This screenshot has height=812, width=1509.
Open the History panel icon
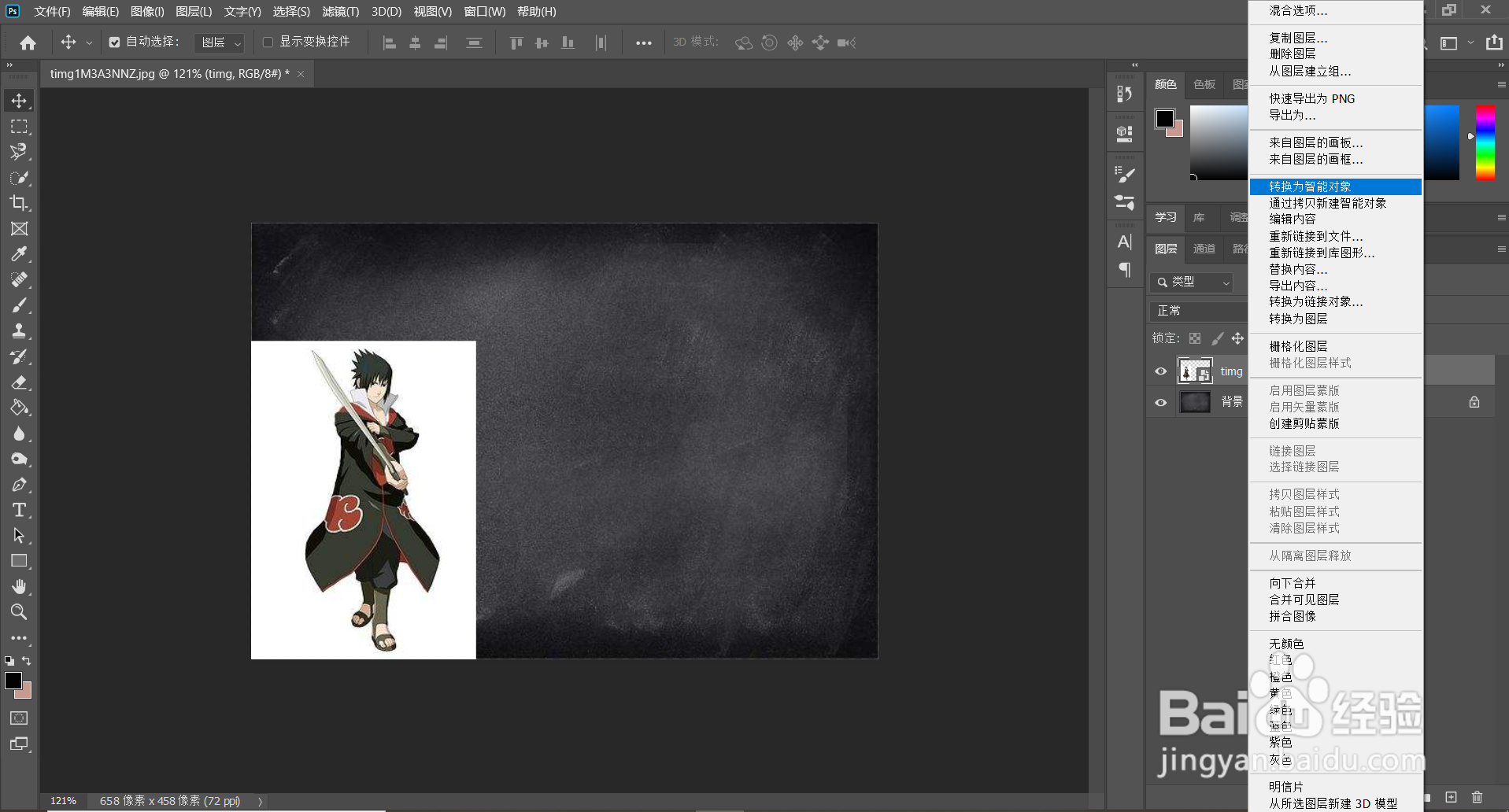(1125, 94)
